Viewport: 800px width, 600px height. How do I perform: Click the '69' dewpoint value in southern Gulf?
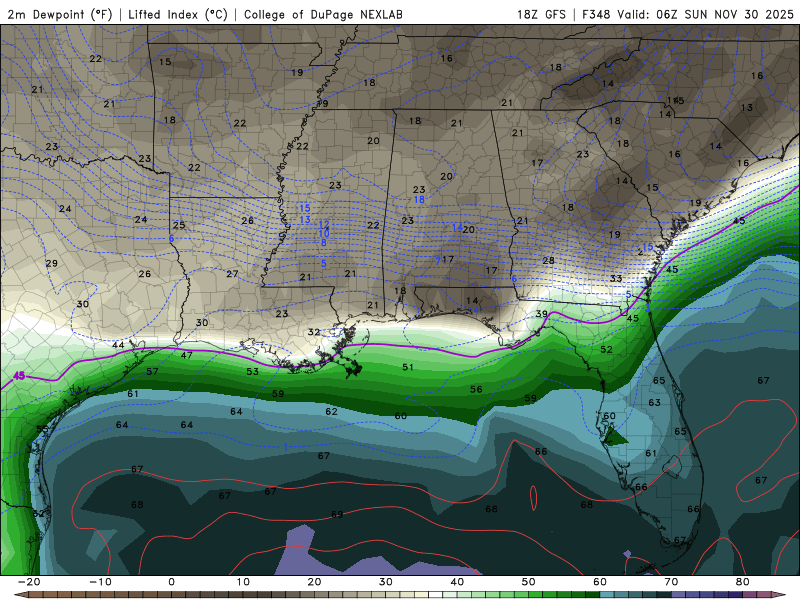pos(337,514)
